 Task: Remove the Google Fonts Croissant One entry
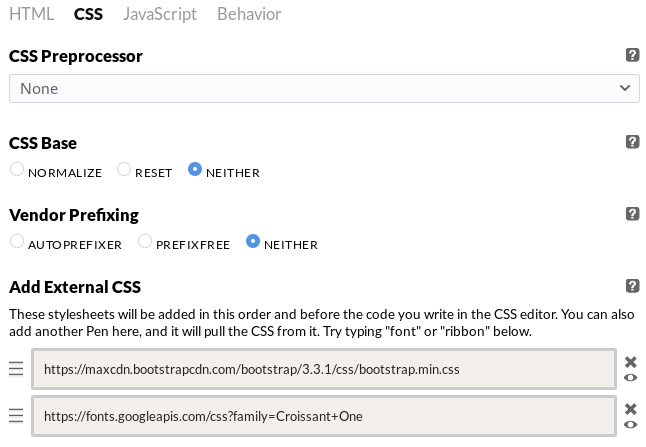pyautogui.click(x=631, y=408)
